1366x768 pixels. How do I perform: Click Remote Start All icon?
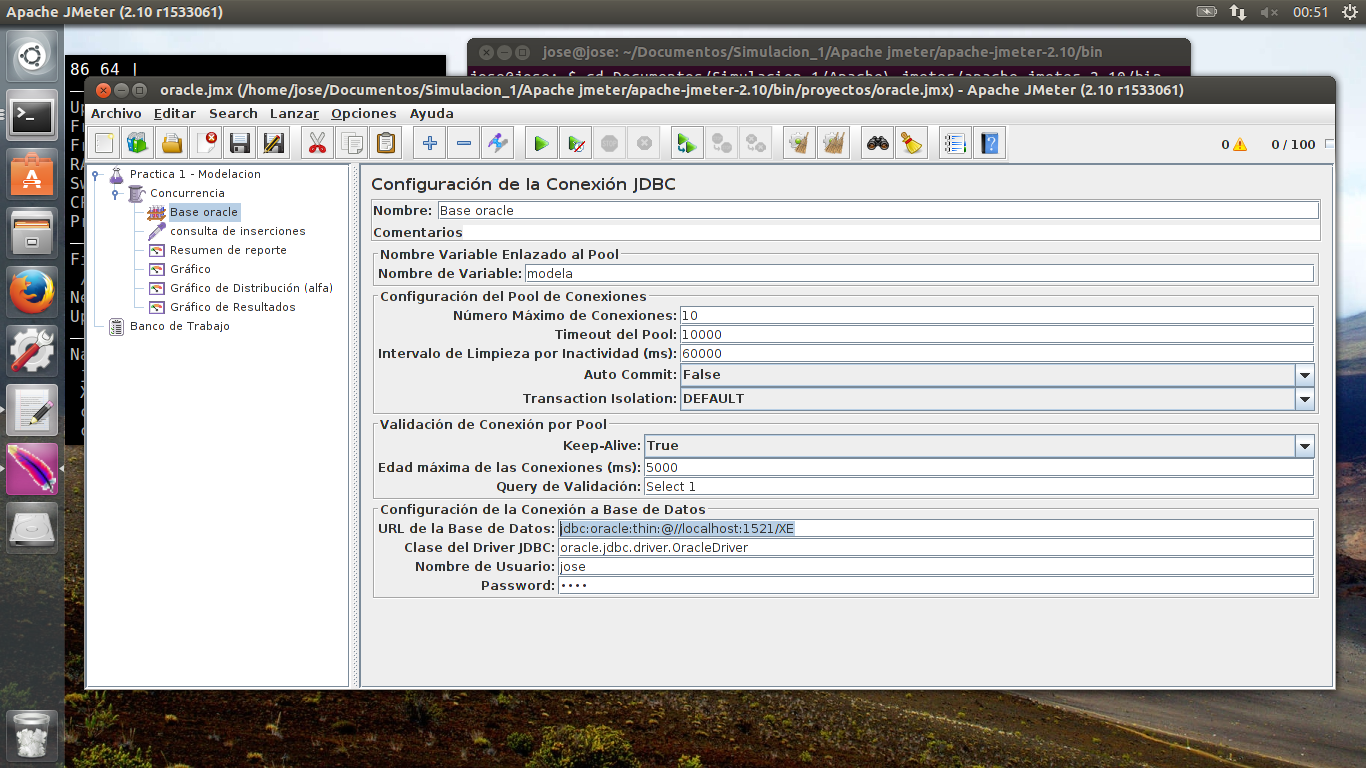tap(687, 144)
